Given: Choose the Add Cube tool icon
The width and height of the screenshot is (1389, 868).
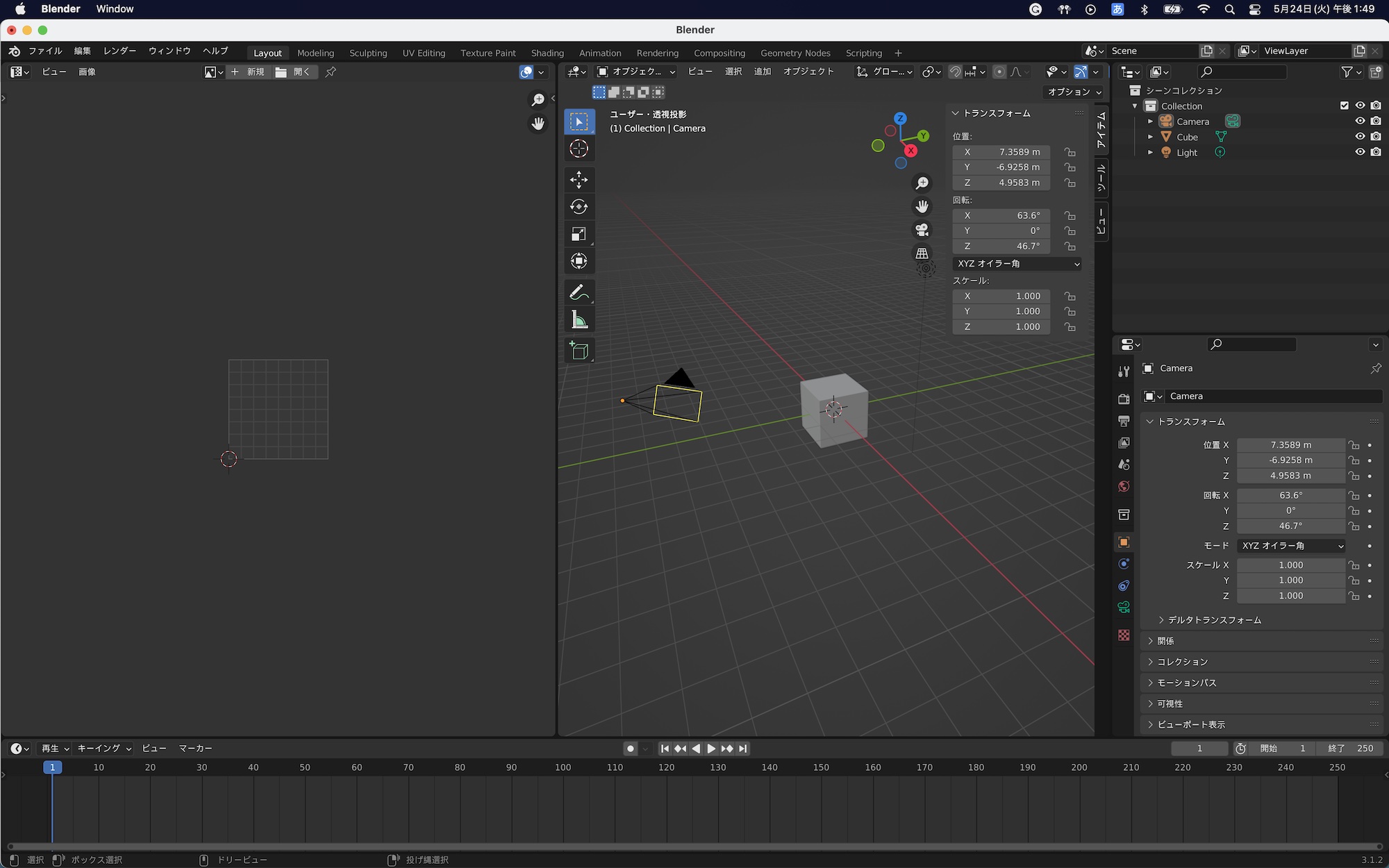Looking at the screenshot, I should pos(579,351).
